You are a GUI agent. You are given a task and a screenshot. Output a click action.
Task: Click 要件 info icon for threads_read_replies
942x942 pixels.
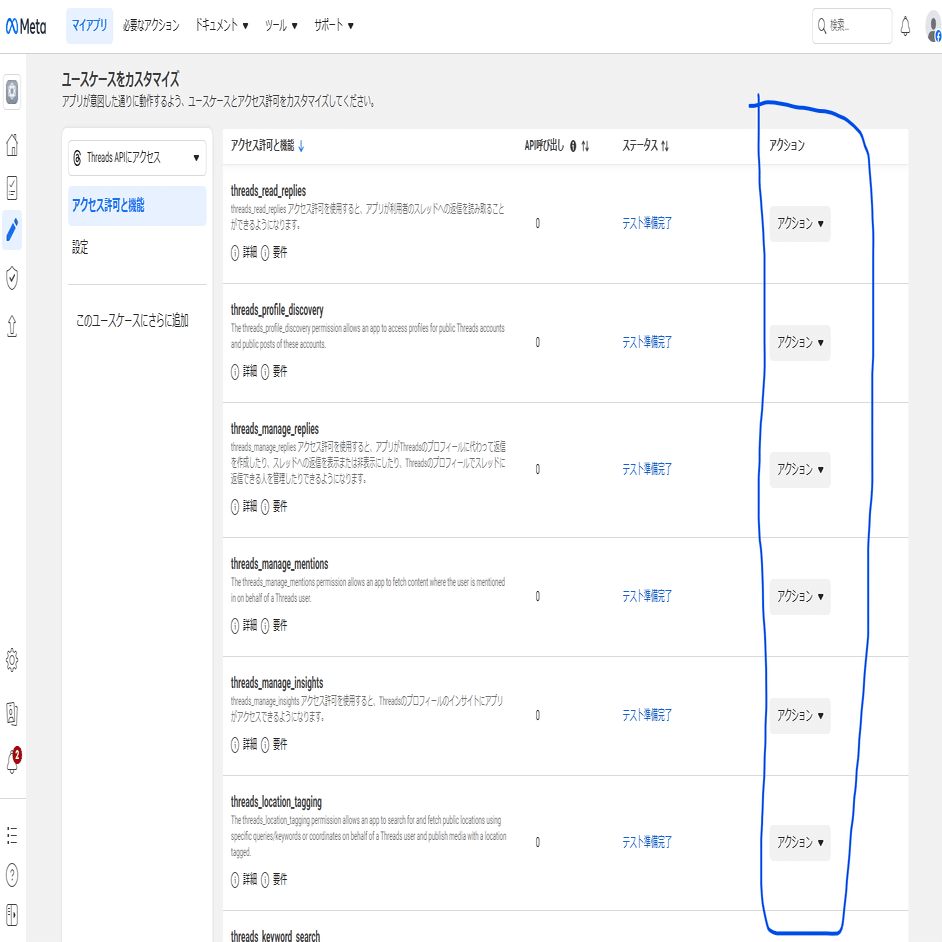265,253
